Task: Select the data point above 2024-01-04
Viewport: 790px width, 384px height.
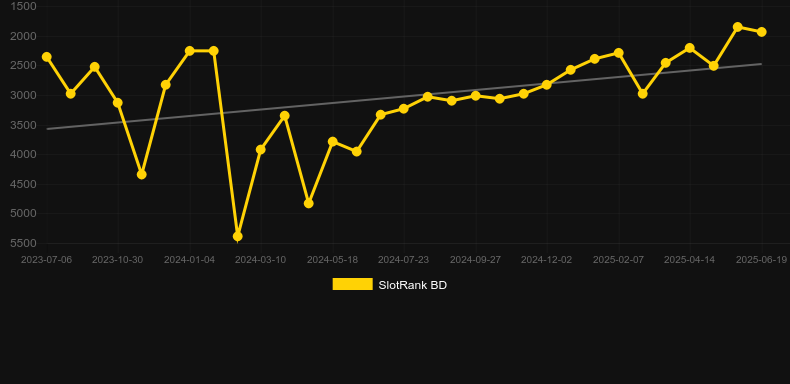Action: pos(190,51)
